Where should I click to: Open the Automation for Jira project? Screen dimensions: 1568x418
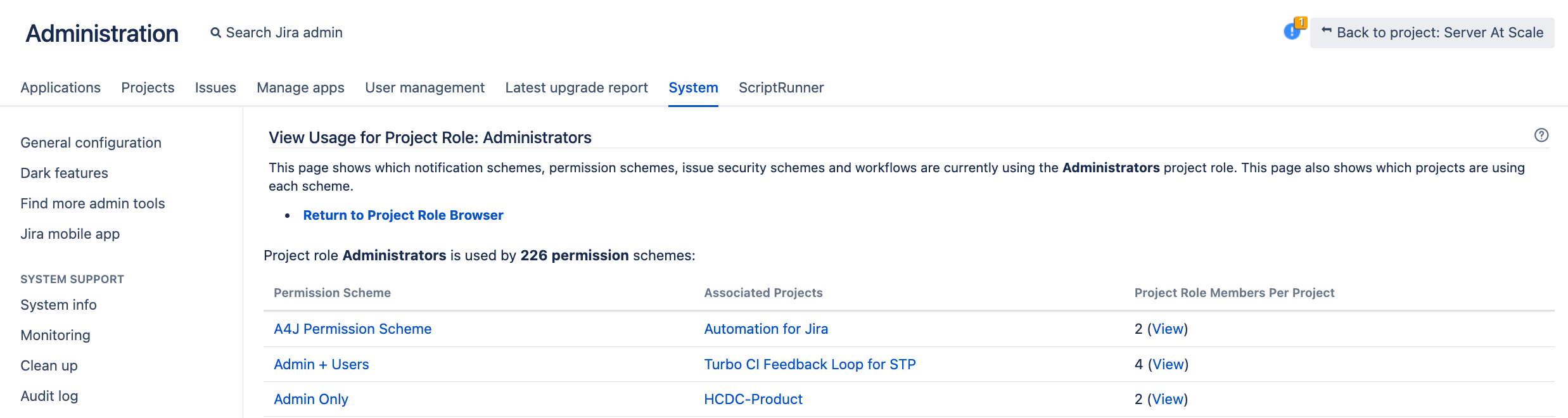pos(766,329)
